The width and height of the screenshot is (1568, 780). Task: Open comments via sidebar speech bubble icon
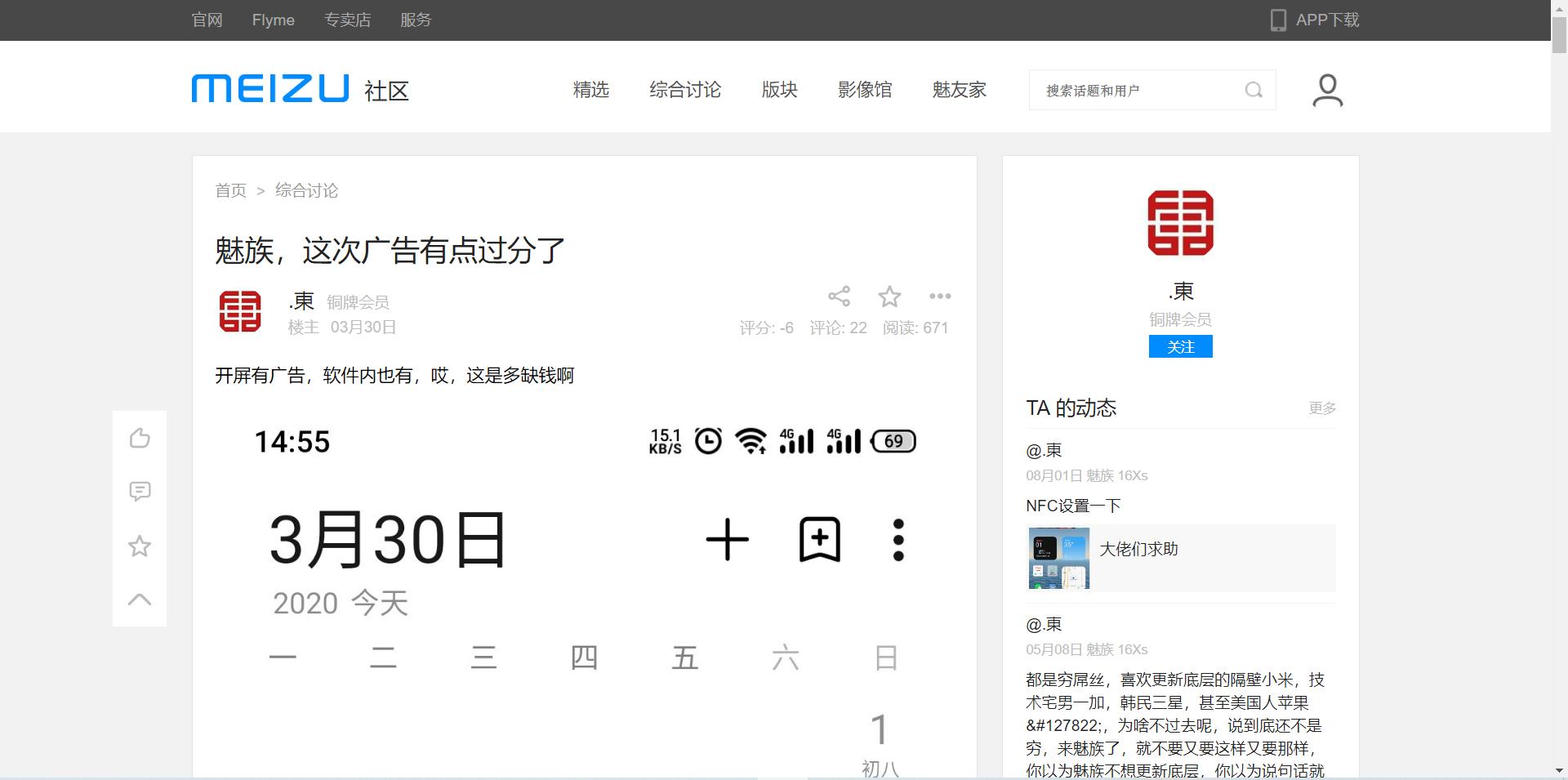point(139,491)
